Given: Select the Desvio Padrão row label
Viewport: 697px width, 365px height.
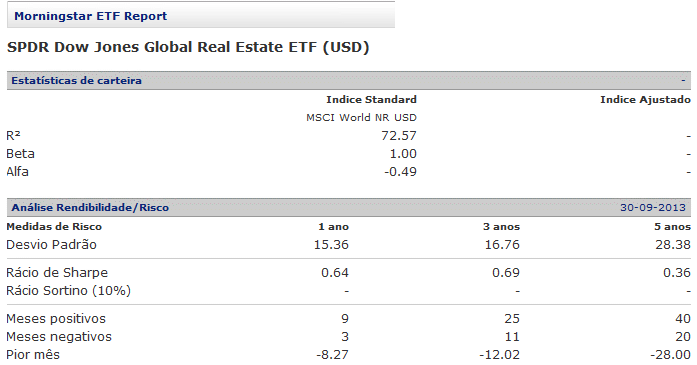Looking at the screenshot, I should point(52,245).
